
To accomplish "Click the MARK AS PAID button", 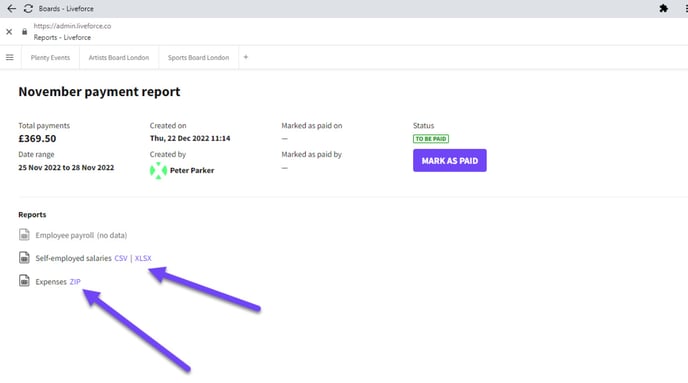I will (x=450, y=161).
